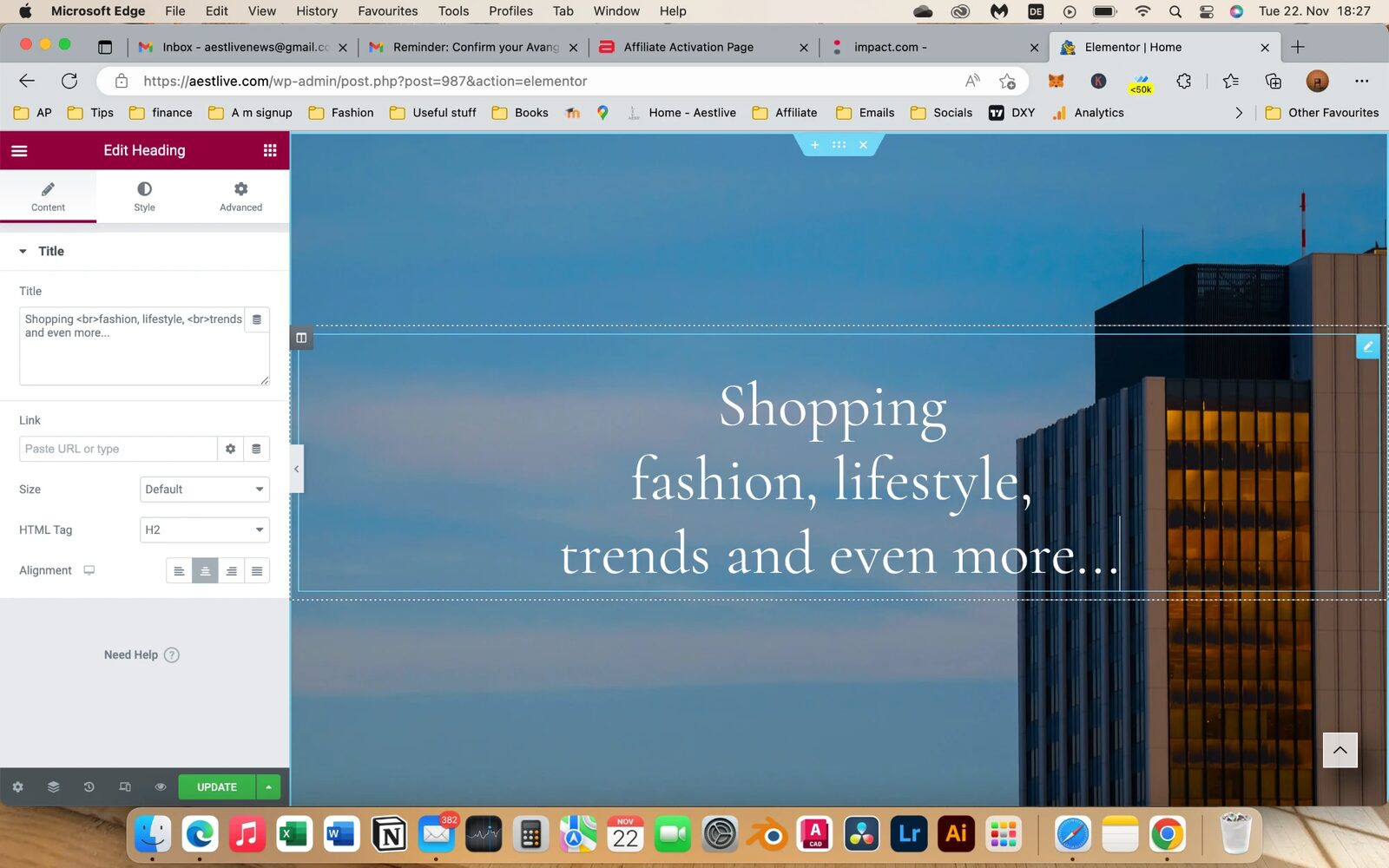Click the Paste URL link input field

(118, 449)
